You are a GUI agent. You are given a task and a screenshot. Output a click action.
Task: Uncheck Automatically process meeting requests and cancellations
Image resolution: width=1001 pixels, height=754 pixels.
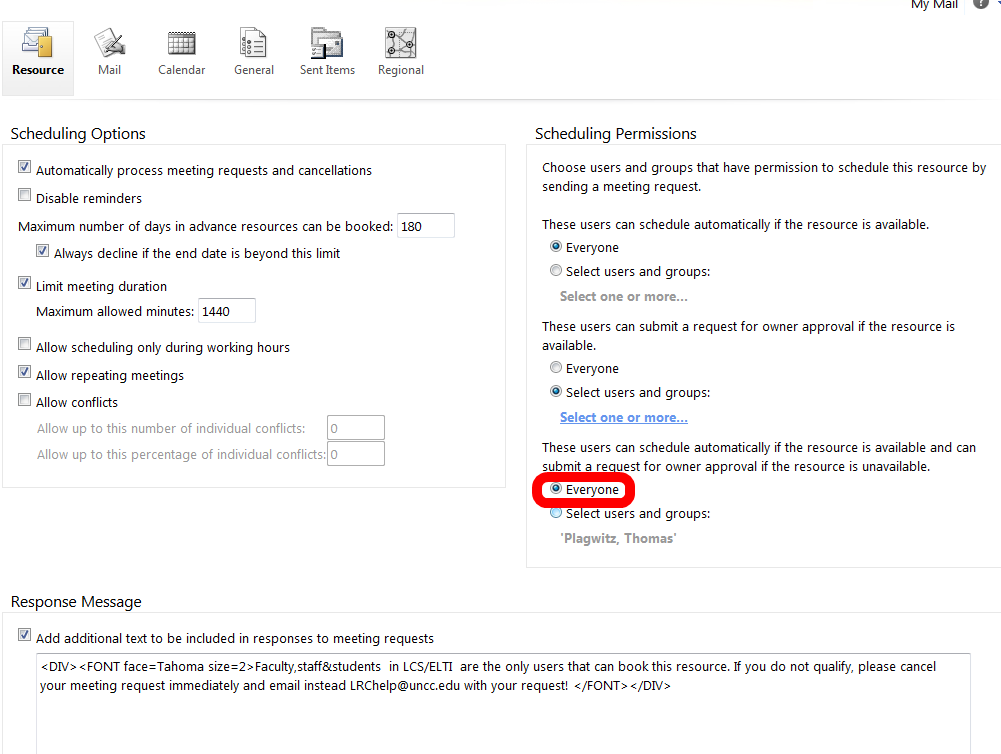pyautogui.click(x=25, y=169)
